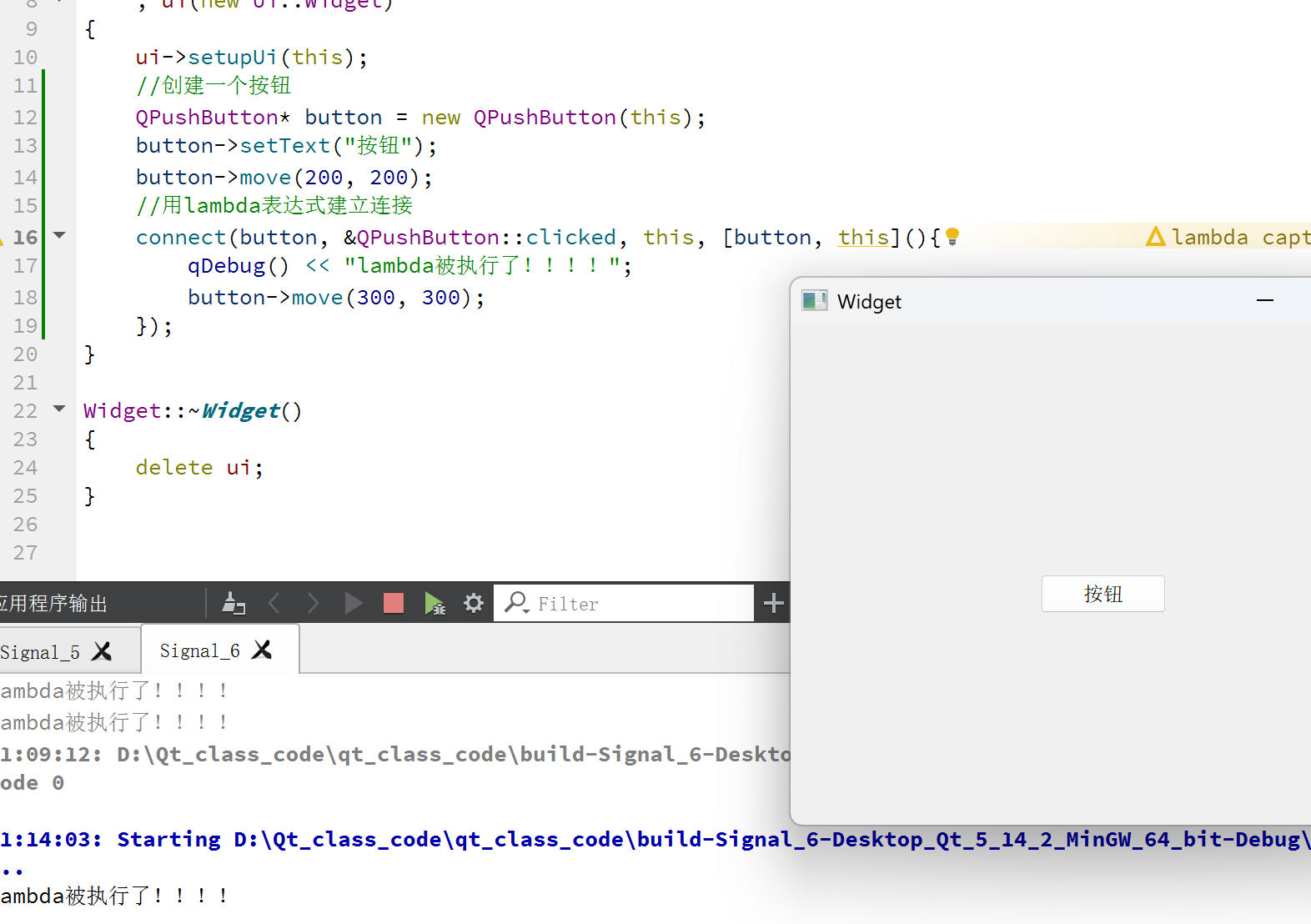Click the 应用程序输出 pane title
The width and height of the screenshot is (1311, 924).
tap(53, 604)
